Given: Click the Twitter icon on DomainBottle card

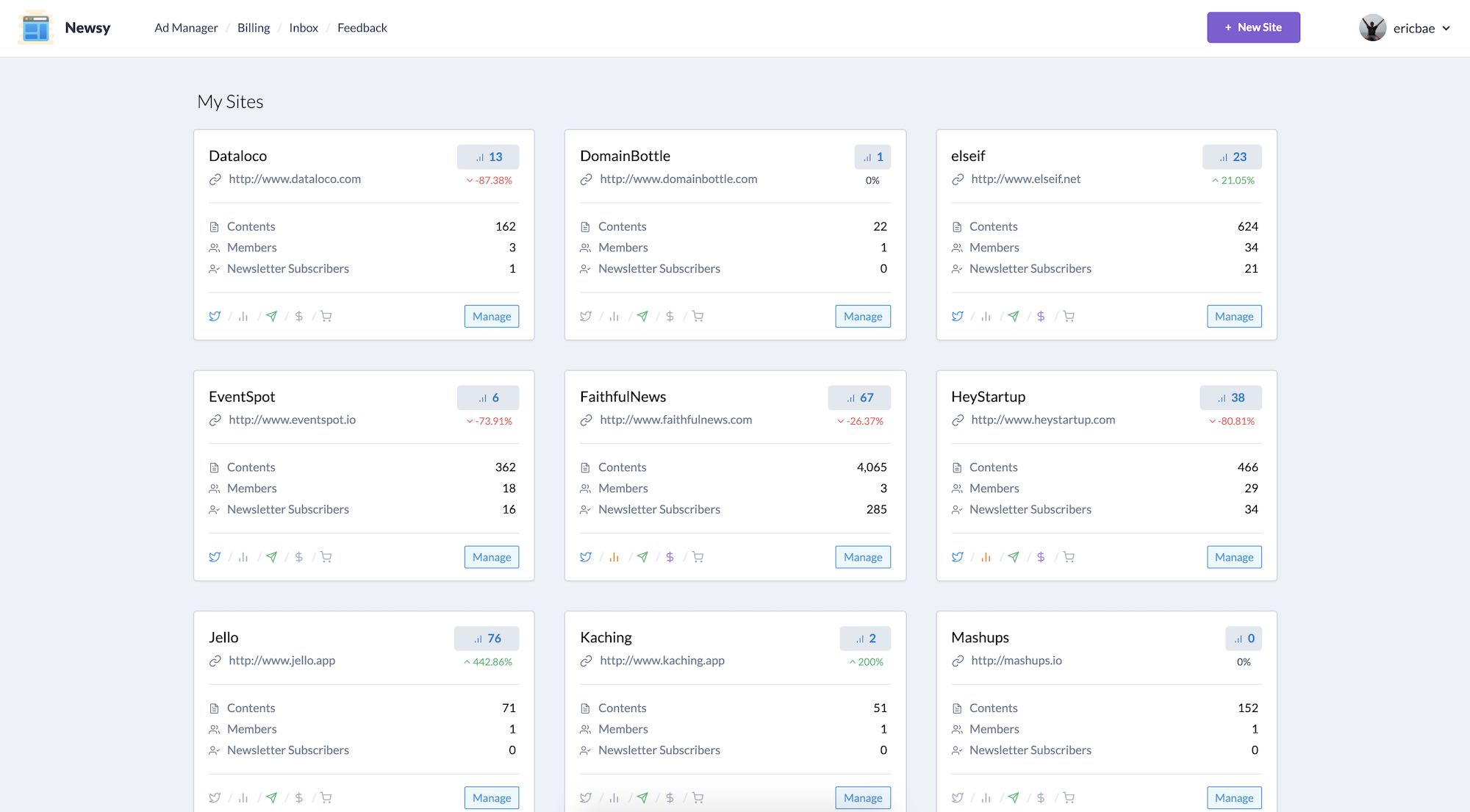Looking at the screenshot, I should (586, 317).
